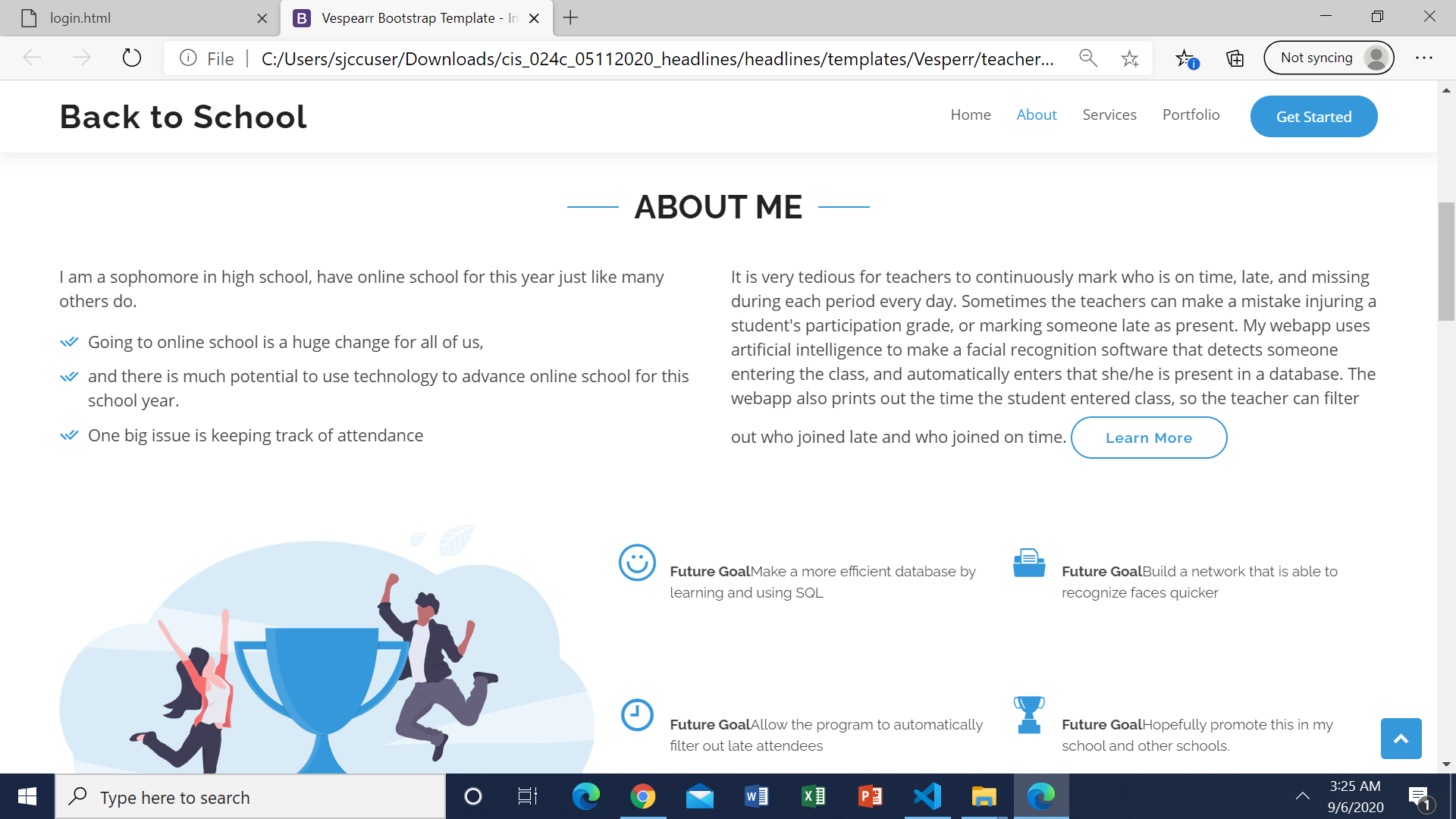Open Visual Studio Code from taskbar
Screen dimensions: 1456x819
(x=927, y=796)
